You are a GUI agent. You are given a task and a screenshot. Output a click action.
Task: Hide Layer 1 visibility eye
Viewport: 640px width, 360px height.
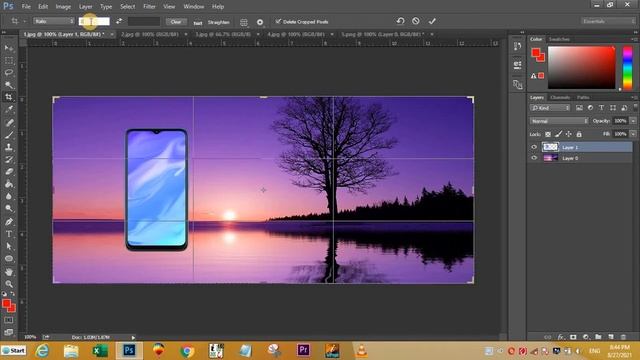coord(534,147)
